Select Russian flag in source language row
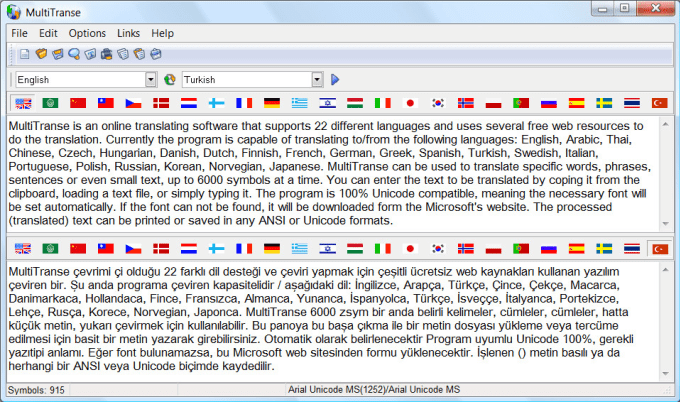Image resolution: width=680 pixels, height=402 pixels. 549,103
